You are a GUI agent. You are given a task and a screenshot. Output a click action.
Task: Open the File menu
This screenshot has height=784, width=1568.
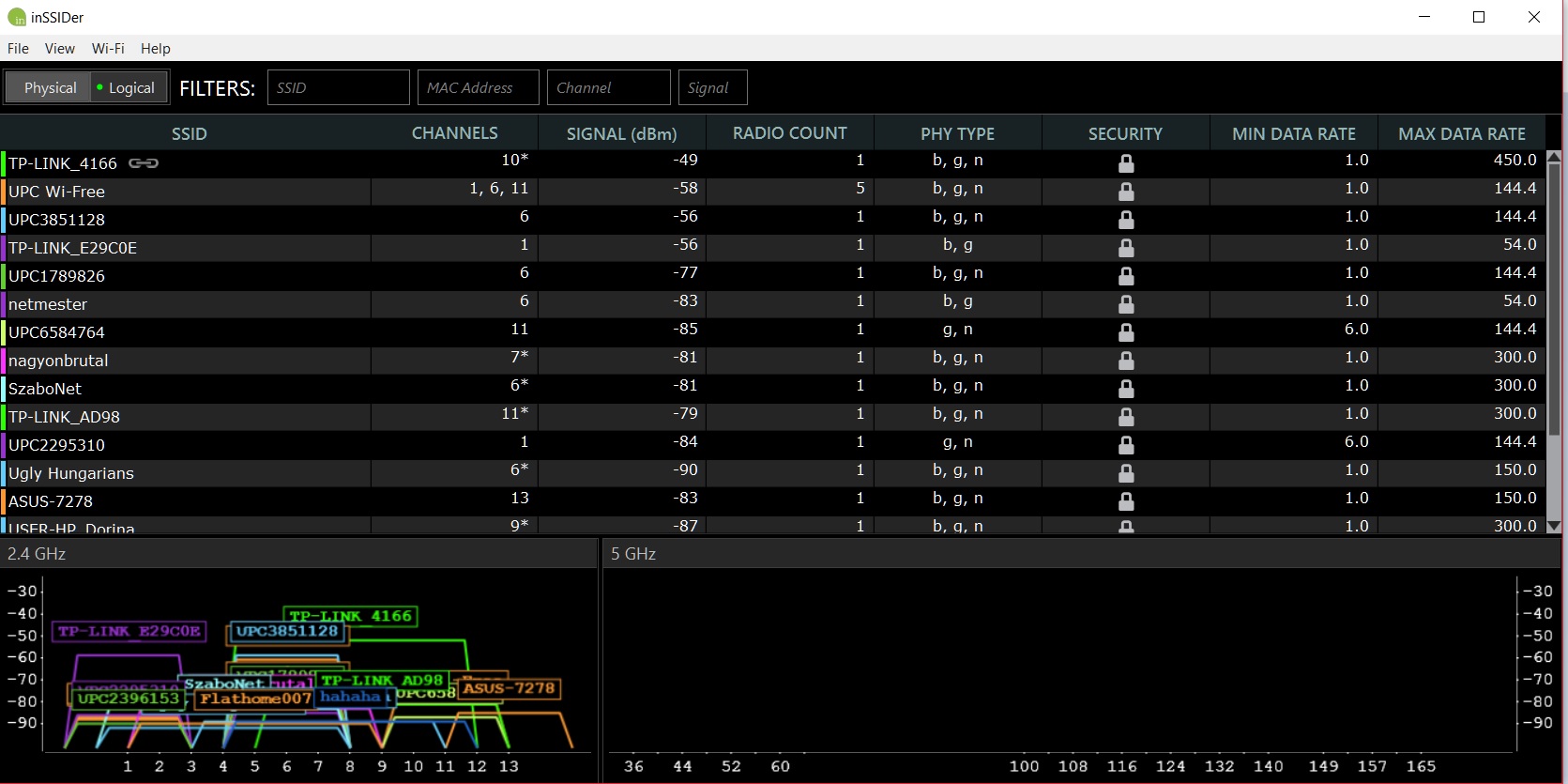pyautogui.click(x=18, y=48)
